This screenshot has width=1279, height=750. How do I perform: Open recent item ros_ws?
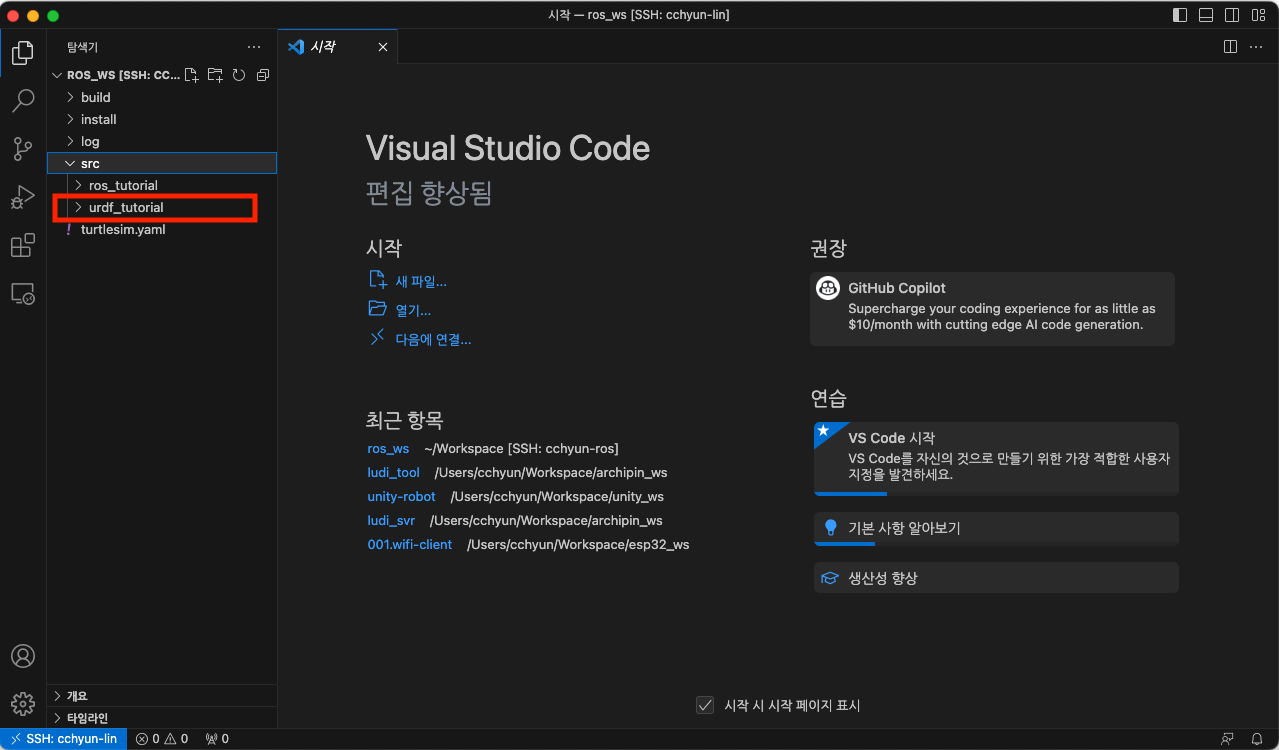tap(388, 448)
